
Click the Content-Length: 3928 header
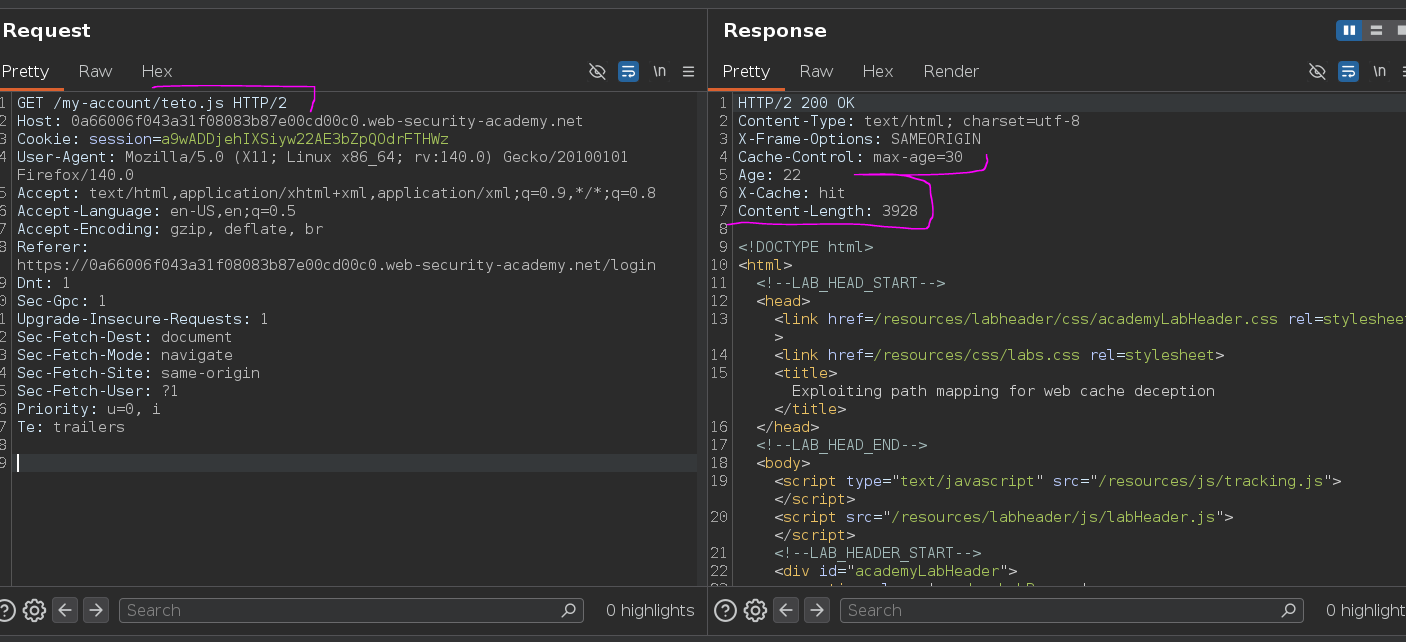click(x=827, y=211)
